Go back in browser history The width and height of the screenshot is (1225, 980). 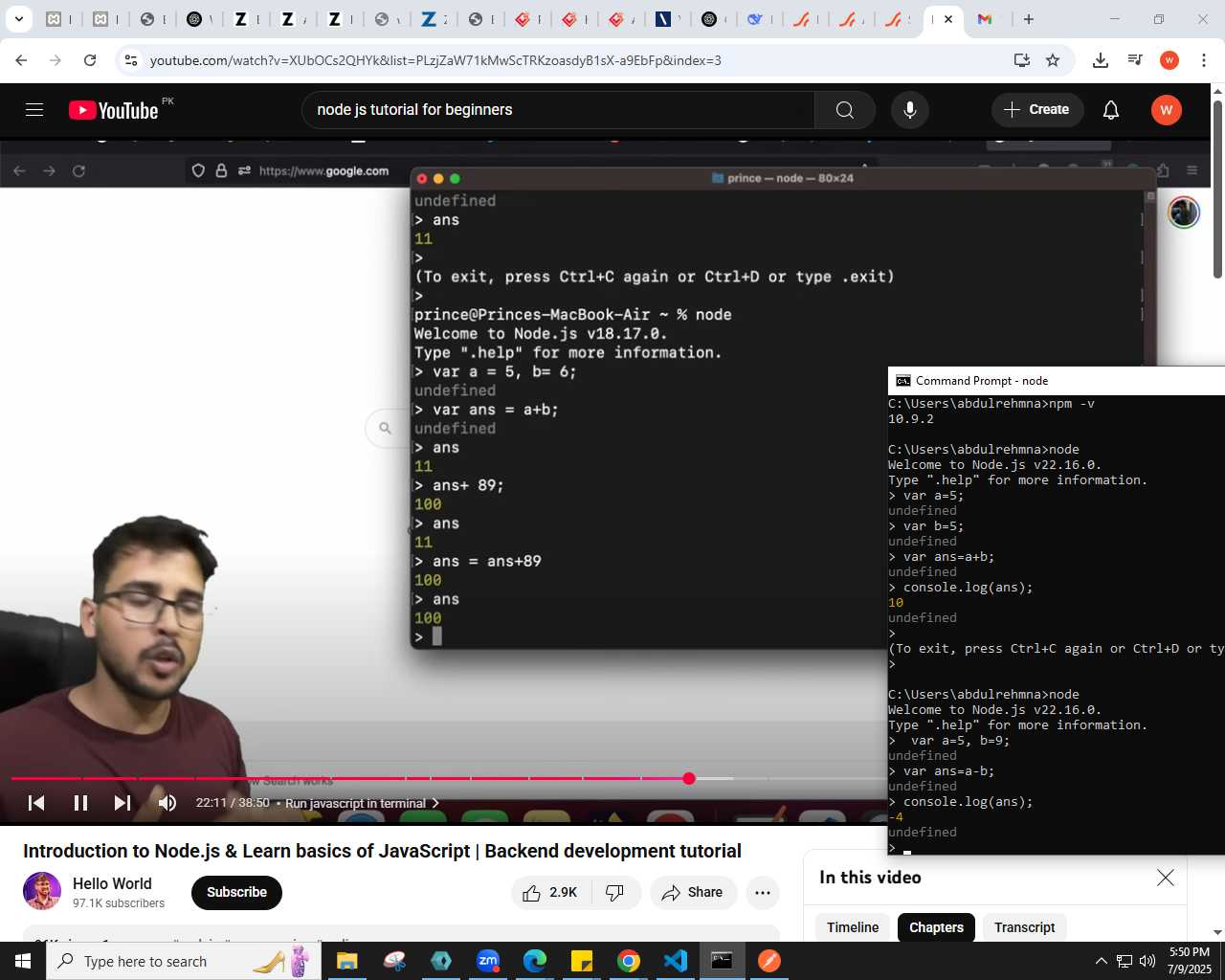[x=21, y=60]
